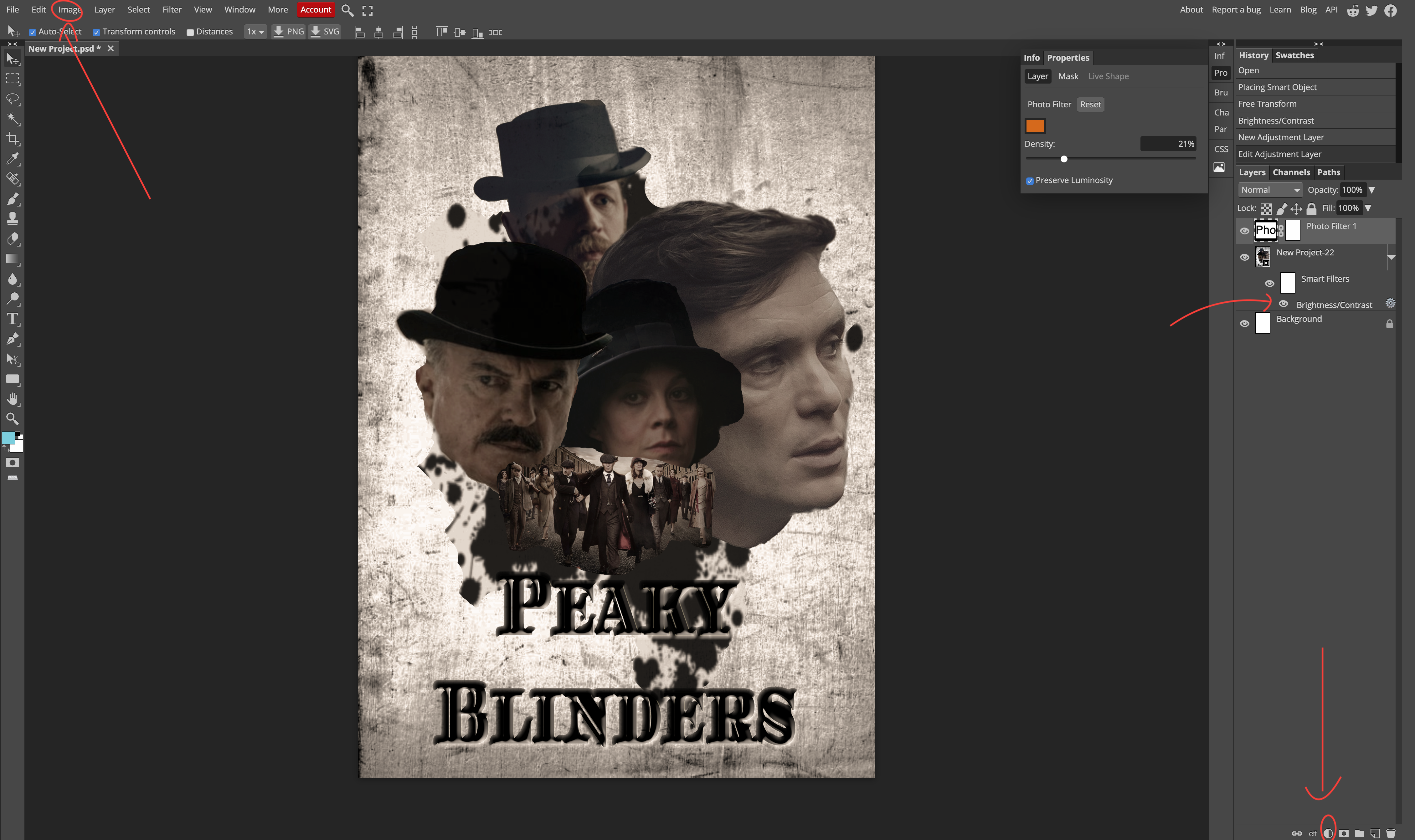Add a raster mask to layer
Image resolution: width=1415 pixels, height=840 pixels.
coord(1344,833)
